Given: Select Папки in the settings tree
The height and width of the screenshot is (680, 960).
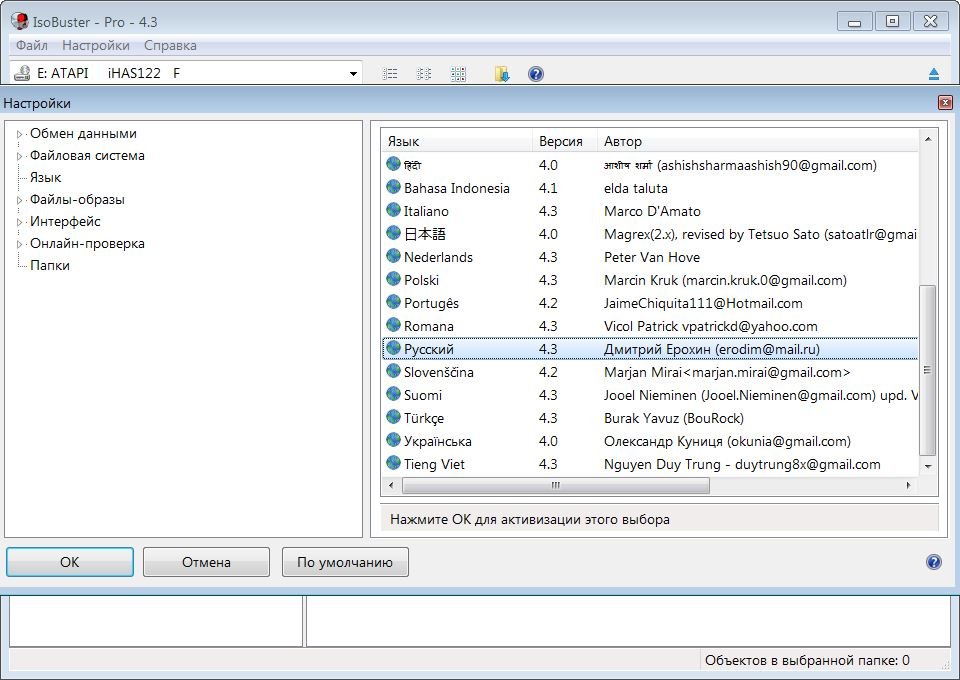Looking at the screenshot, I should (x=50, y=266).
